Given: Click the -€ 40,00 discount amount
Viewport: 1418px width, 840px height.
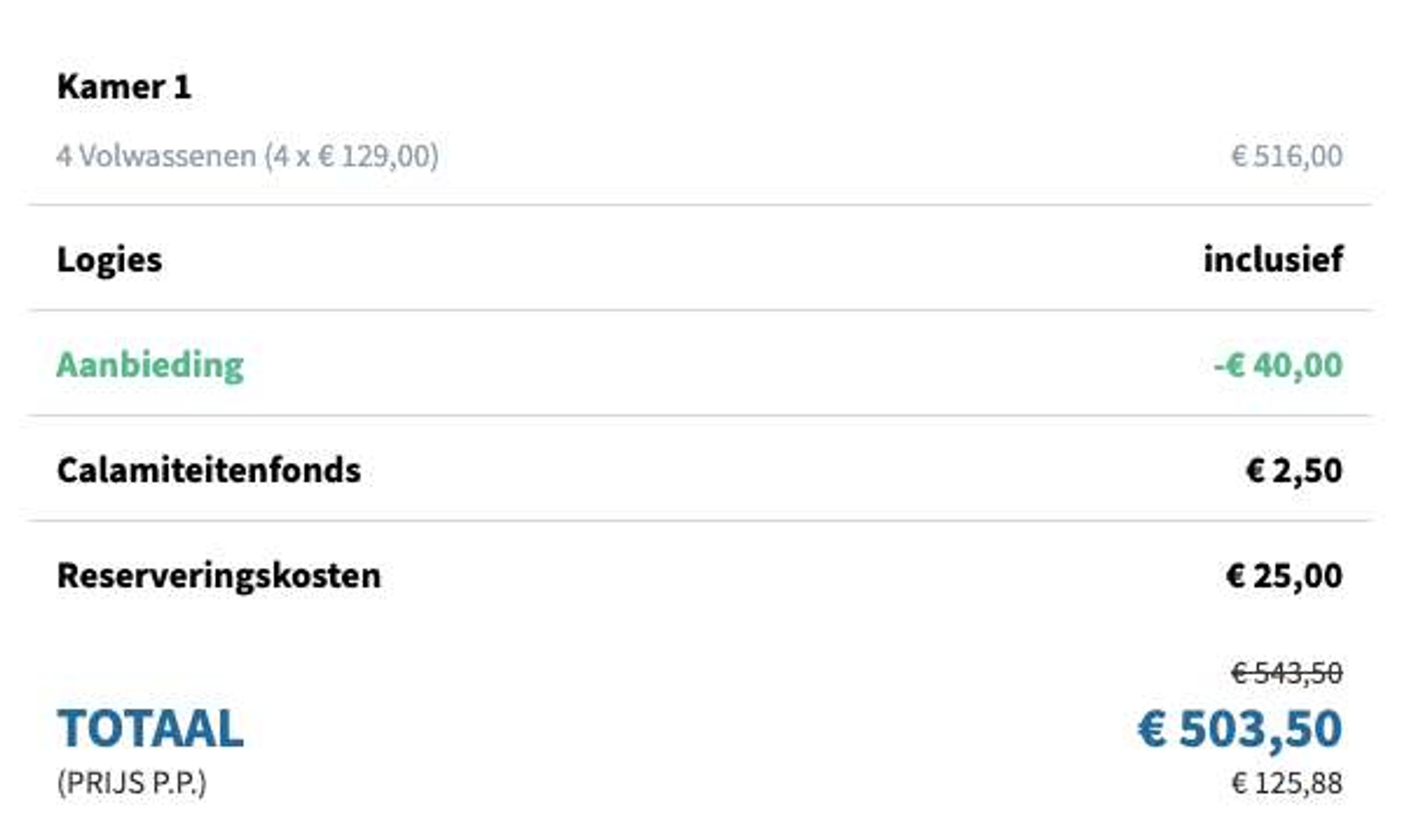Looking at the screenshot, I should pos(1278,365).
